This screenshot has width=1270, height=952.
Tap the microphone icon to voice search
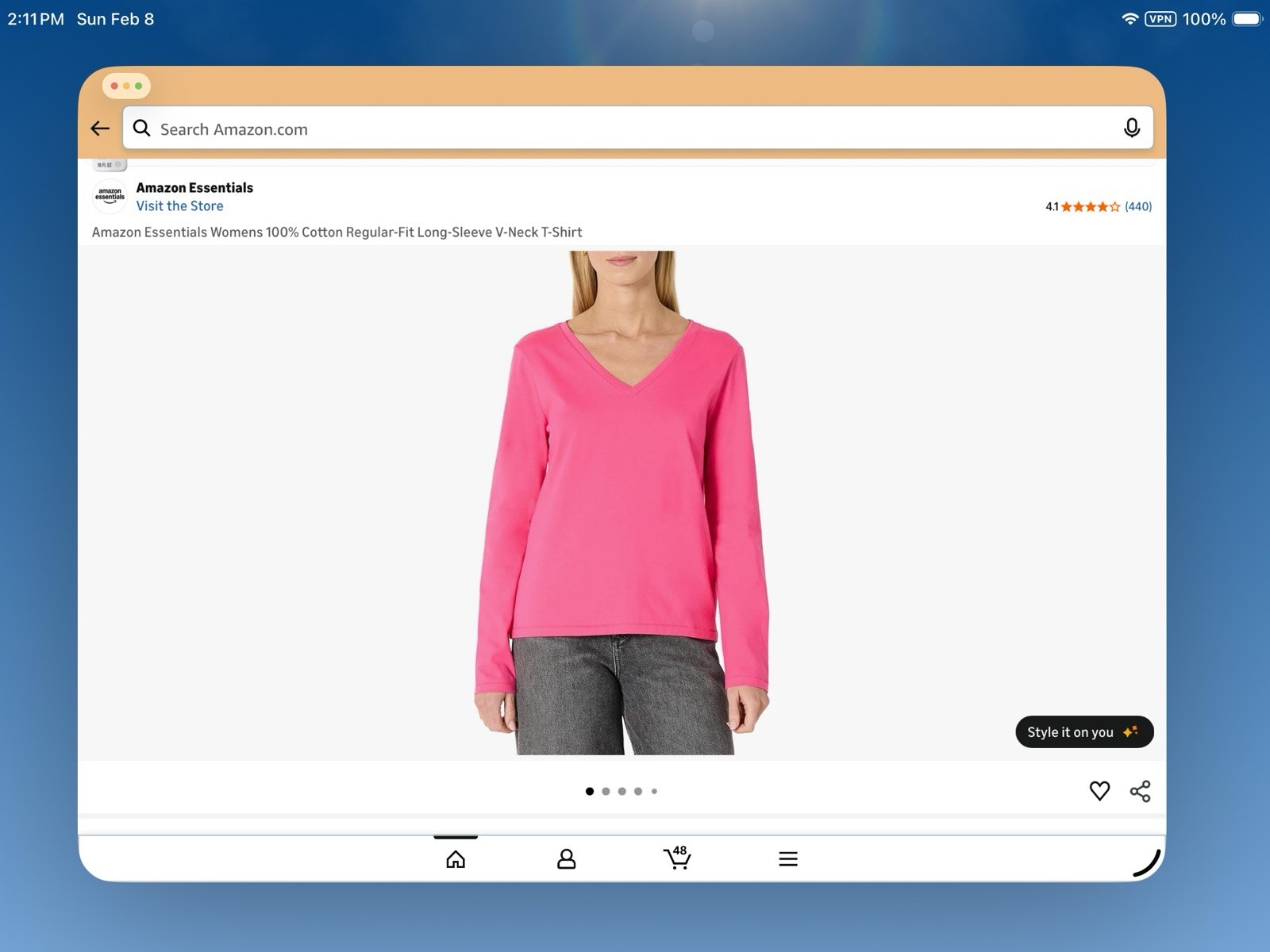(x=1130, y=128)
